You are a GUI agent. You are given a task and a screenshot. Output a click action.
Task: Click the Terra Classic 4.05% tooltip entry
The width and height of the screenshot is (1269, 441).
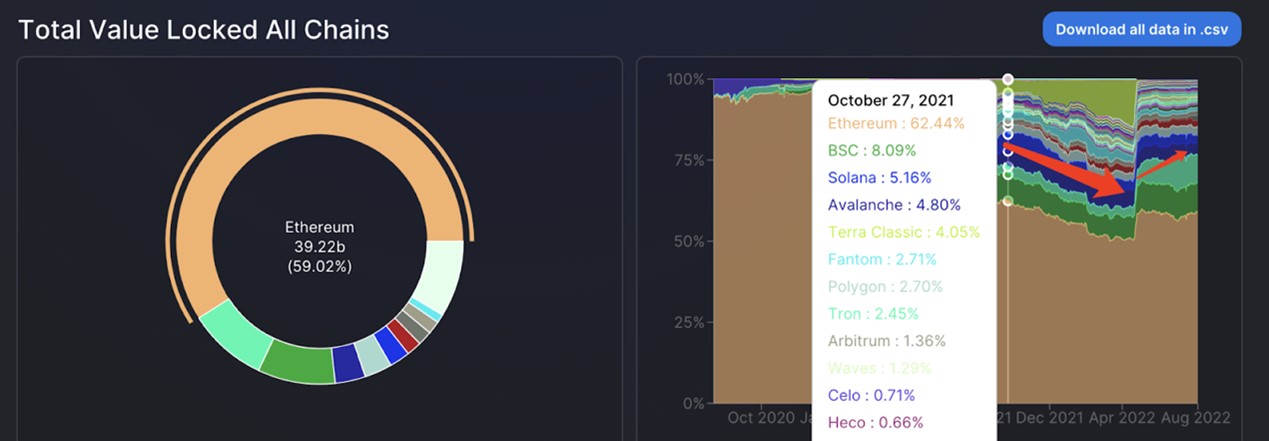903,232
